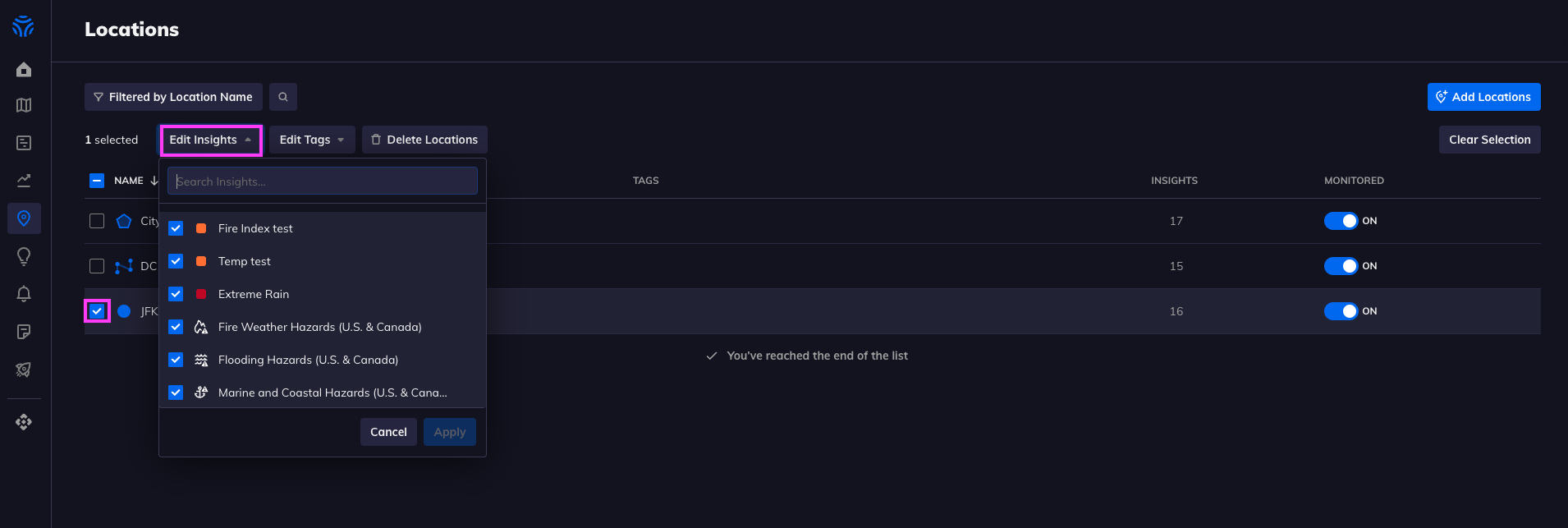Expand the Edit Tags dropdown

point(312,140)
